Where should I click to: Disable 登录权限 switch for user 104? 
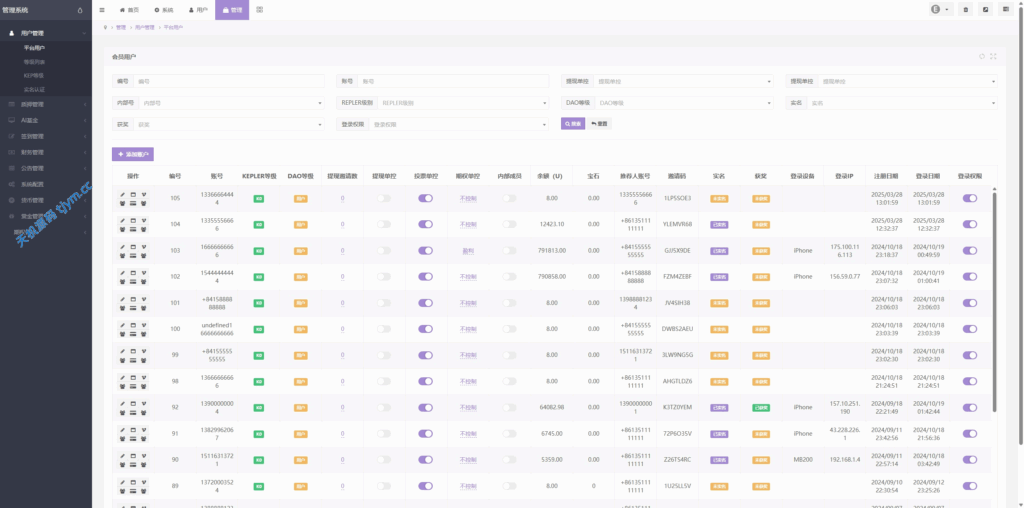969,224
